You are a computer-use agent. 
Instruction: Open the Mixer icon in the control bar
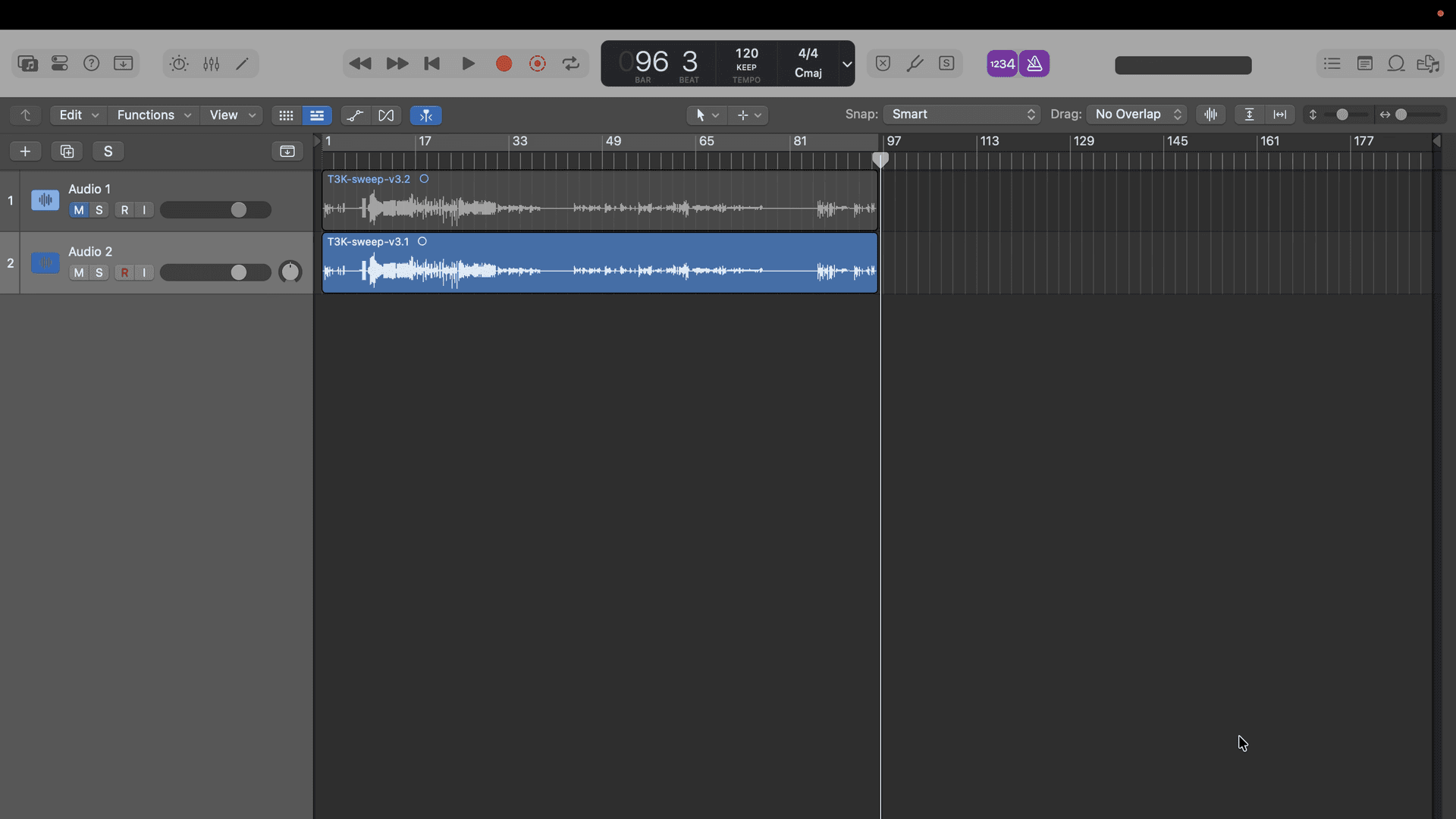click(x=211, y=64)
